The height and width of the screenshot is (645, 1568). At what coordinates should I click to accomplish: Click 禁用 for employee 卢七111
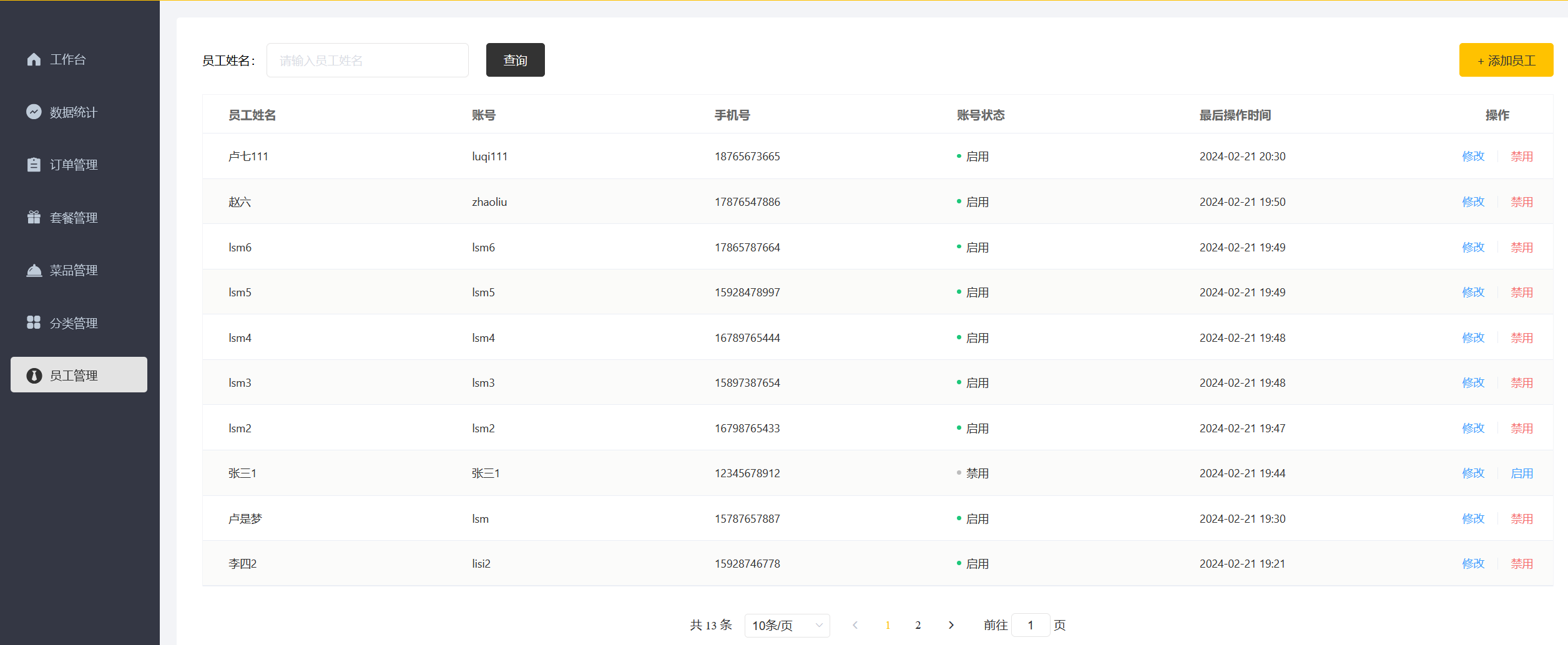1522,157
